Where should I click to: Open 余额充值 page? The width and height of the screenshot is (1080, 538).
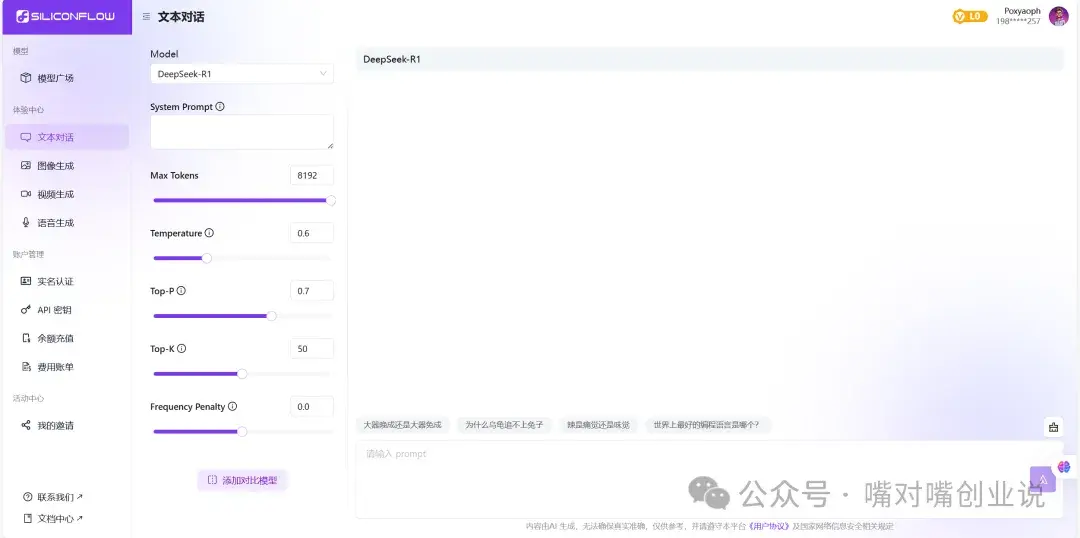[x=67, y=338]
